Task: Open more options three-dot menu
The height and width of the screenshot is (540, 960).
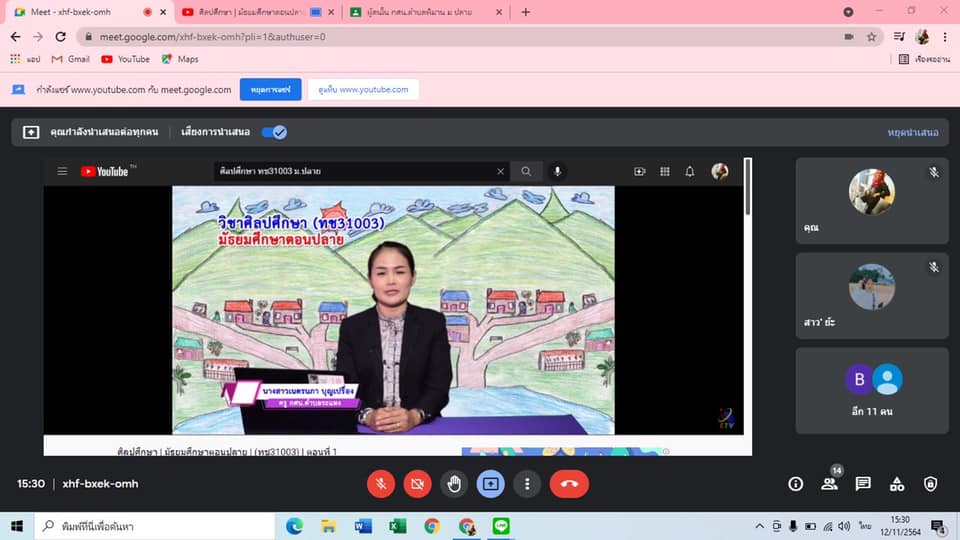Action: pyautogui.click(x=527, y=484)
